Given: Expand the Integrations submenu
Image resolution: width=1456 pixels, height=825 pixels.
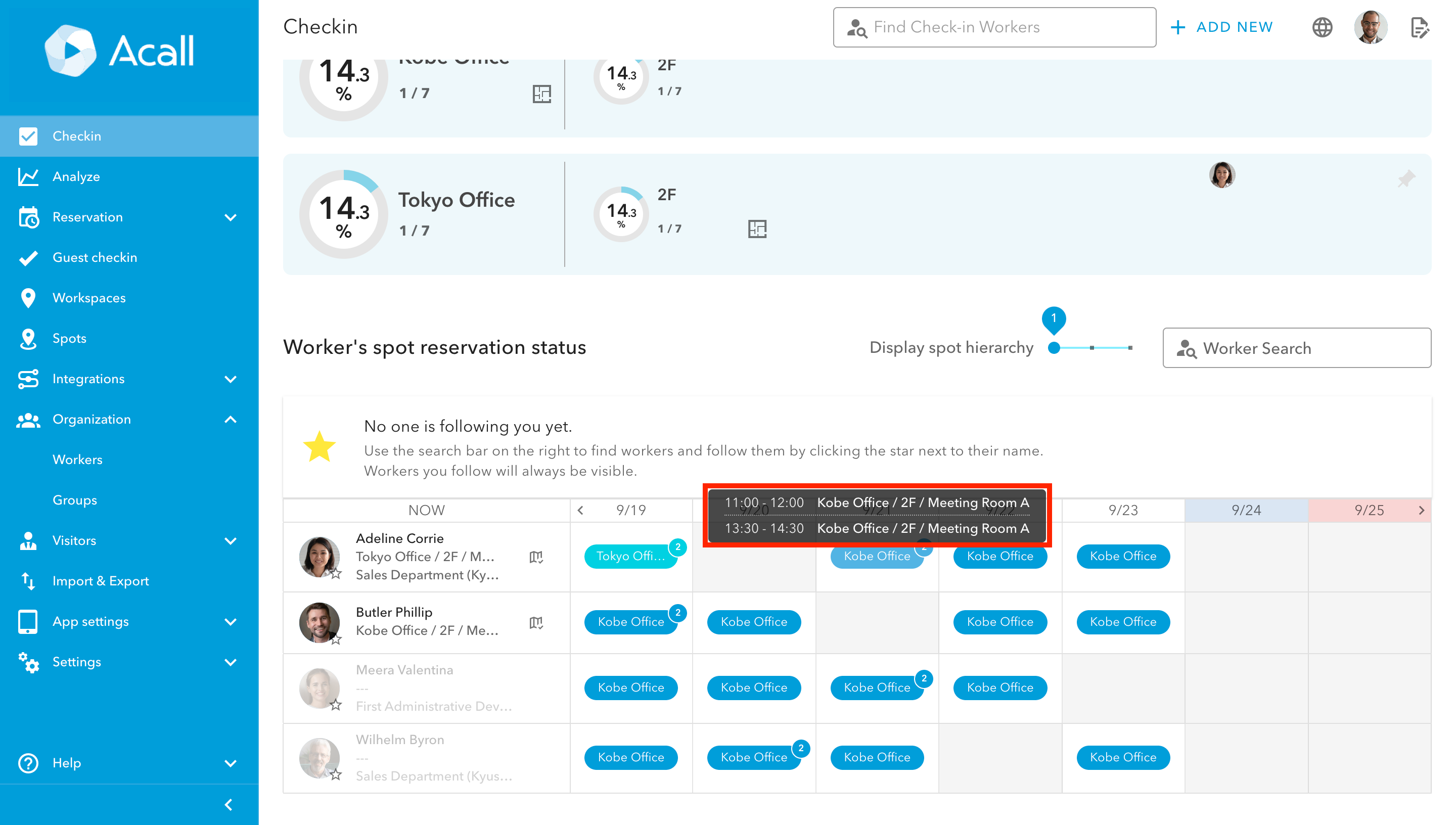Looking at the screenshot, I should (230, 379).
